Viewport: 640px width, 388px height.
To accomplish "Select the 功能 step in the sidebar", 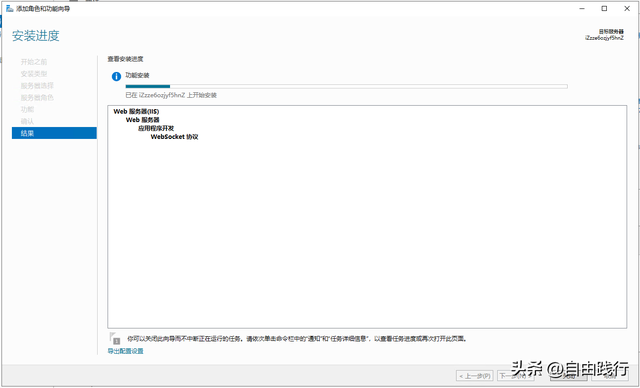I will pyautogui.click(x=27, y=109).
